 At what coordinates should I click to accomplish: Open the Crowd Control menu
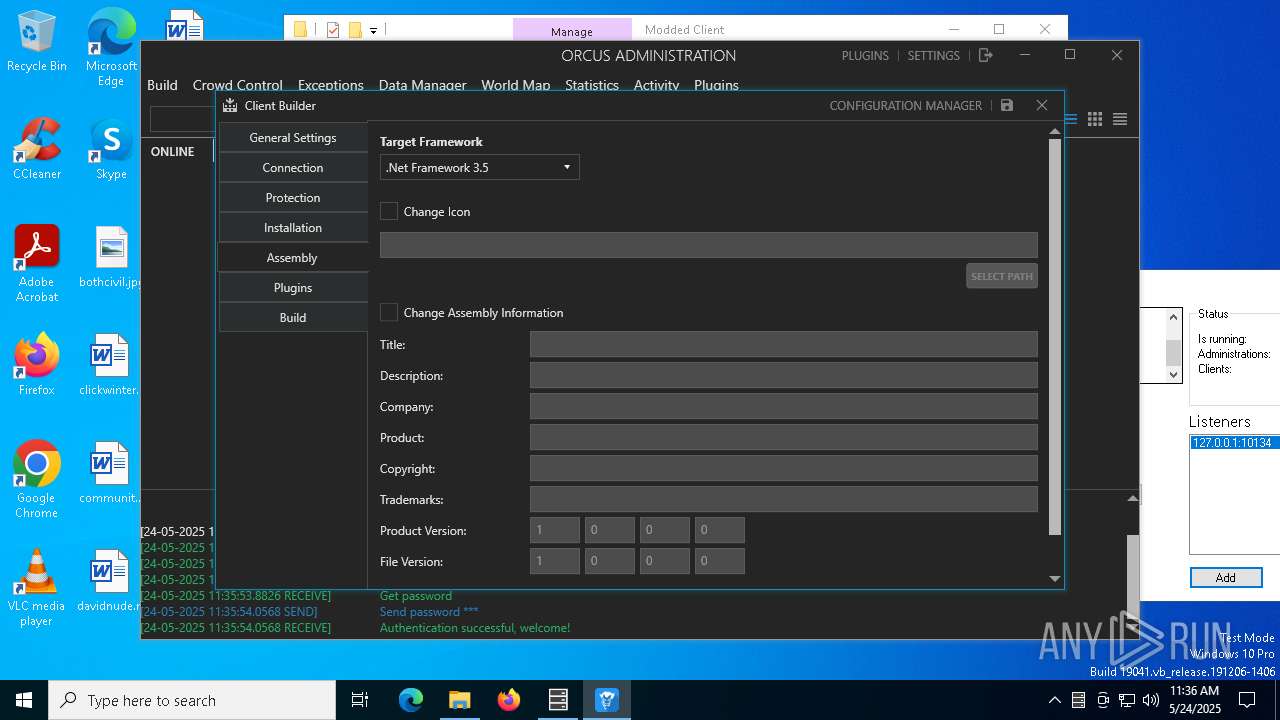click(237, 85)
